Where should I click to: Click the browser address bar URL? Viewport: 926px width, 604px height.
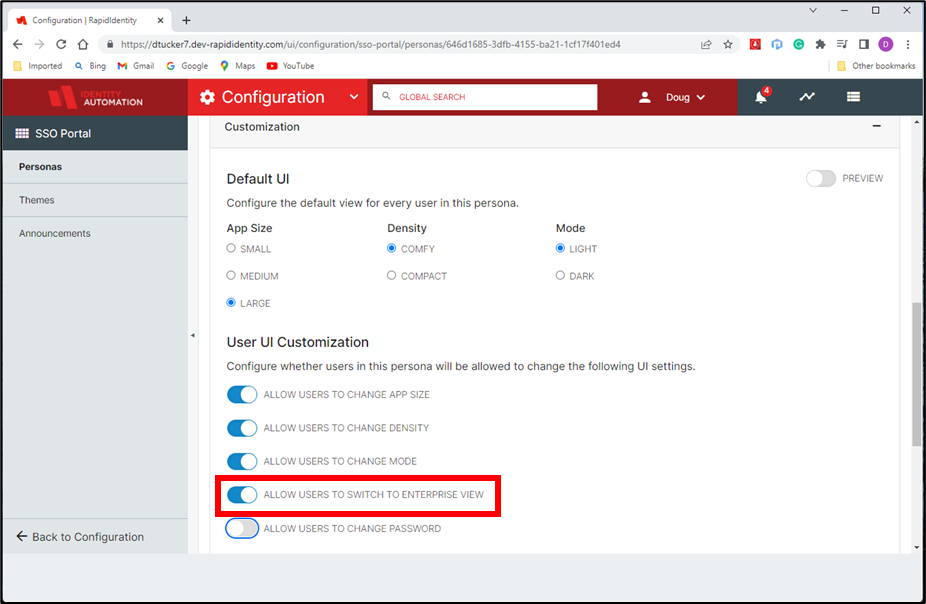click(x=371, y=44)
